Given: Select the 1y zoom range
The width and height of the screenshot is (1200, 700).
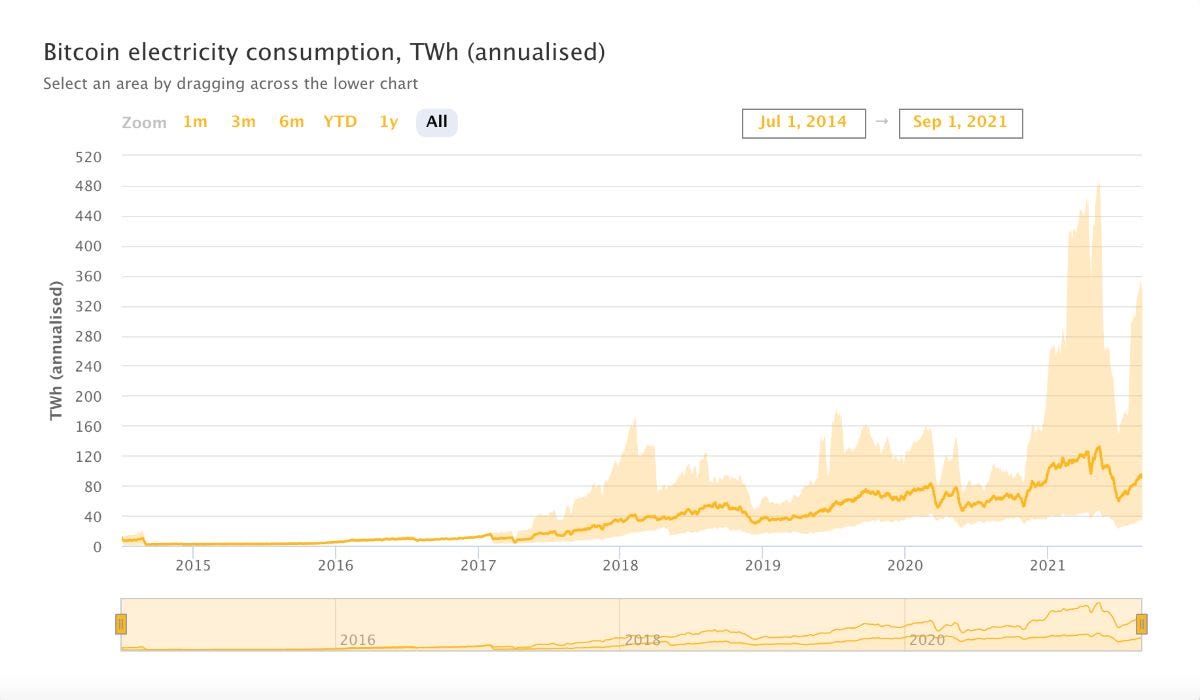Looking at the screenshot, I should [388, 122].
